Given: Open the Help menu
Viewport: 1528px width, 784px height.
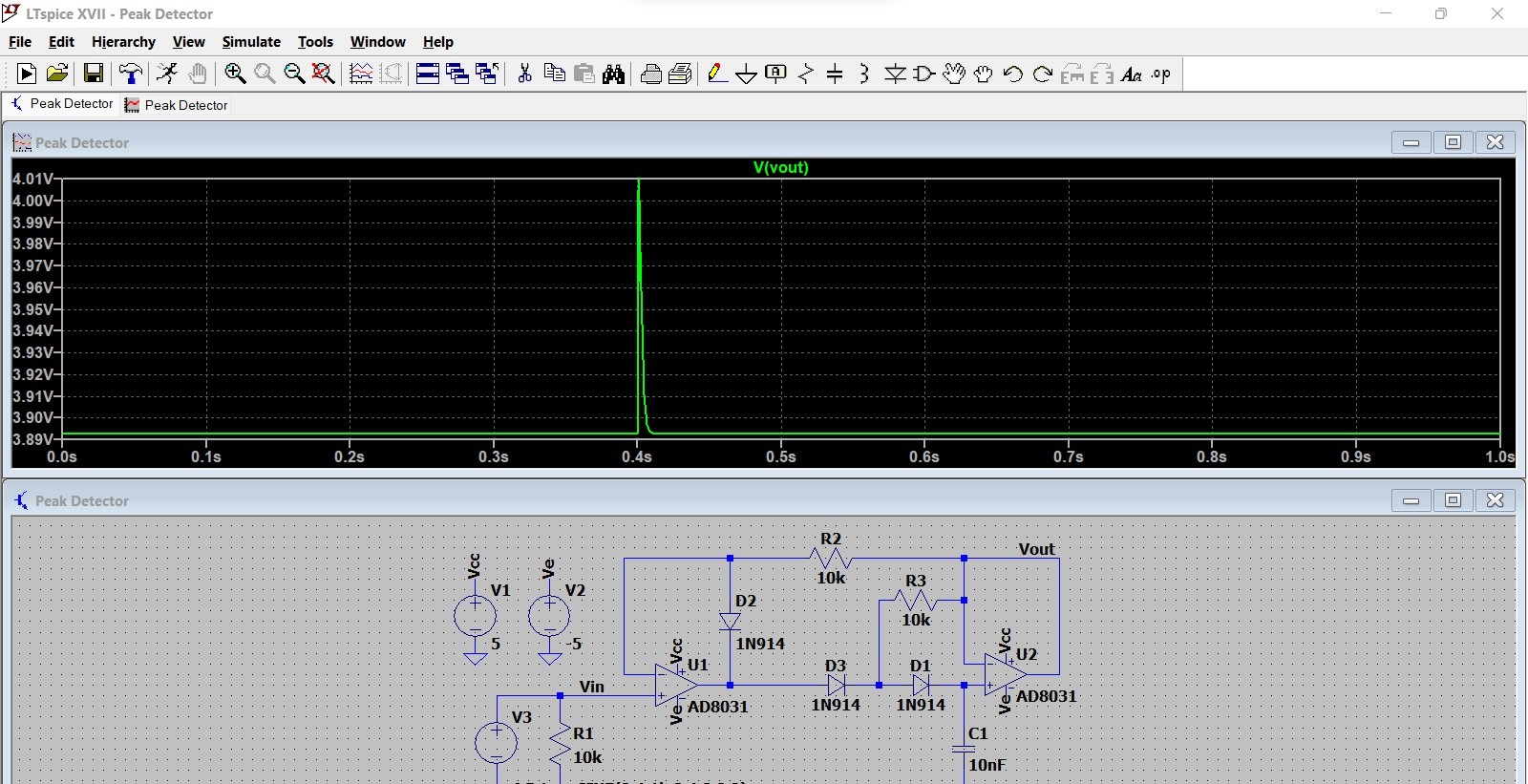Looking at the screenshot, I should pyautogui.click(x=437, y=42).
